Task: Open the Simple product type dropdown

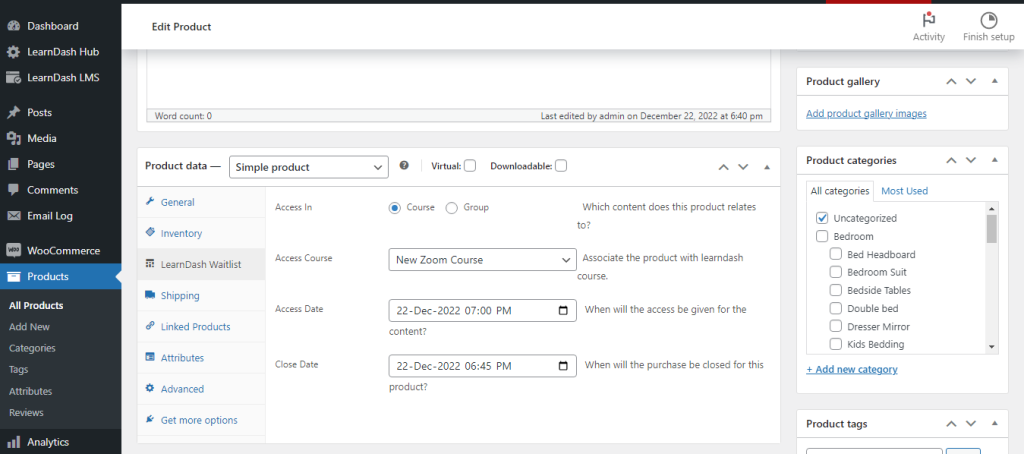Action: (309, 167)
